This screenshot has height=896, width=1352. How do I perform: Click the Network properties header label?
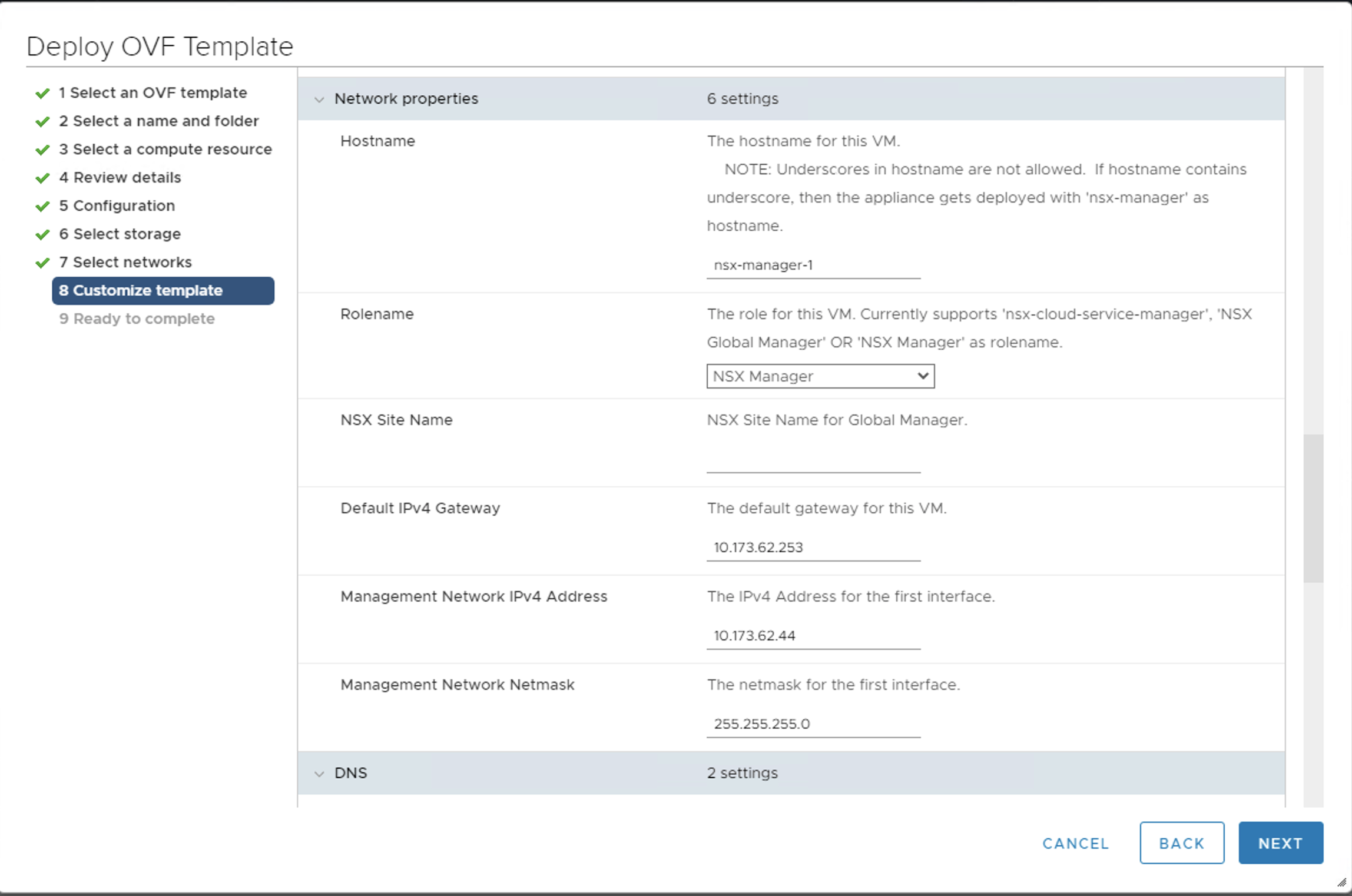[x=406, y=99]
